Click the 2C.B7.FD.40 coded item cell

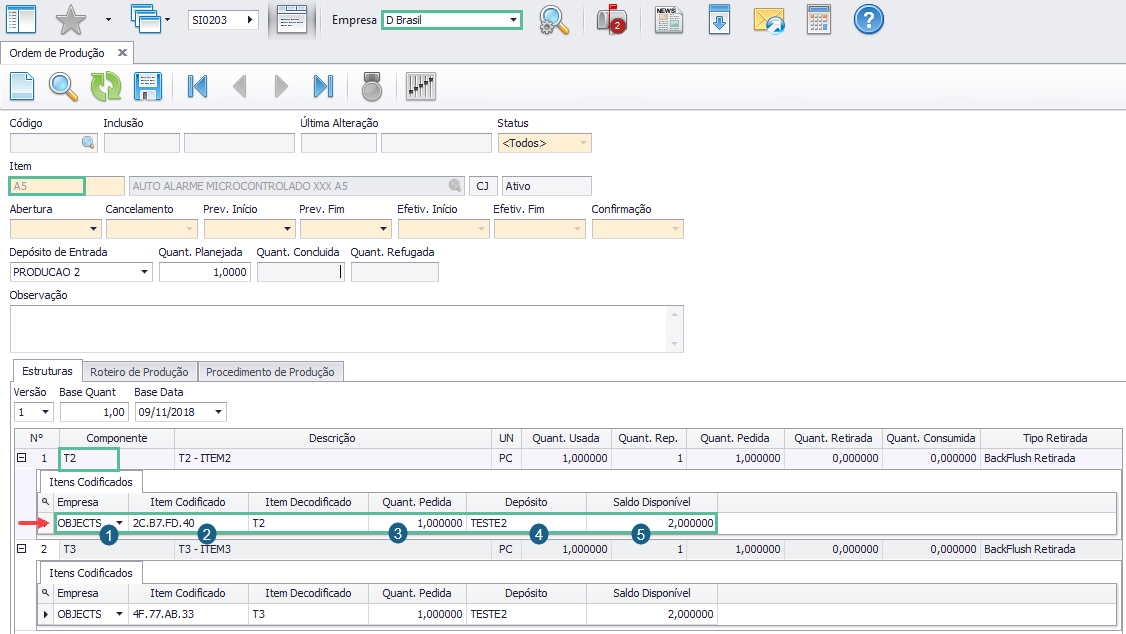(x=188, y=523)
